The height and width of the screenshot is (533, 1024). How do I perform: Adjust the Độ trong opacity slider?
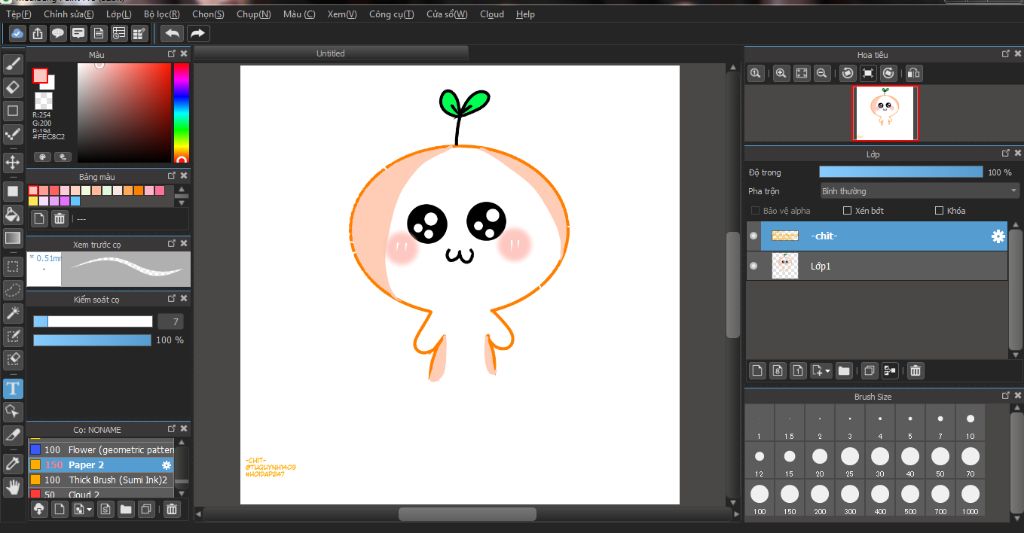pos(901,172)
